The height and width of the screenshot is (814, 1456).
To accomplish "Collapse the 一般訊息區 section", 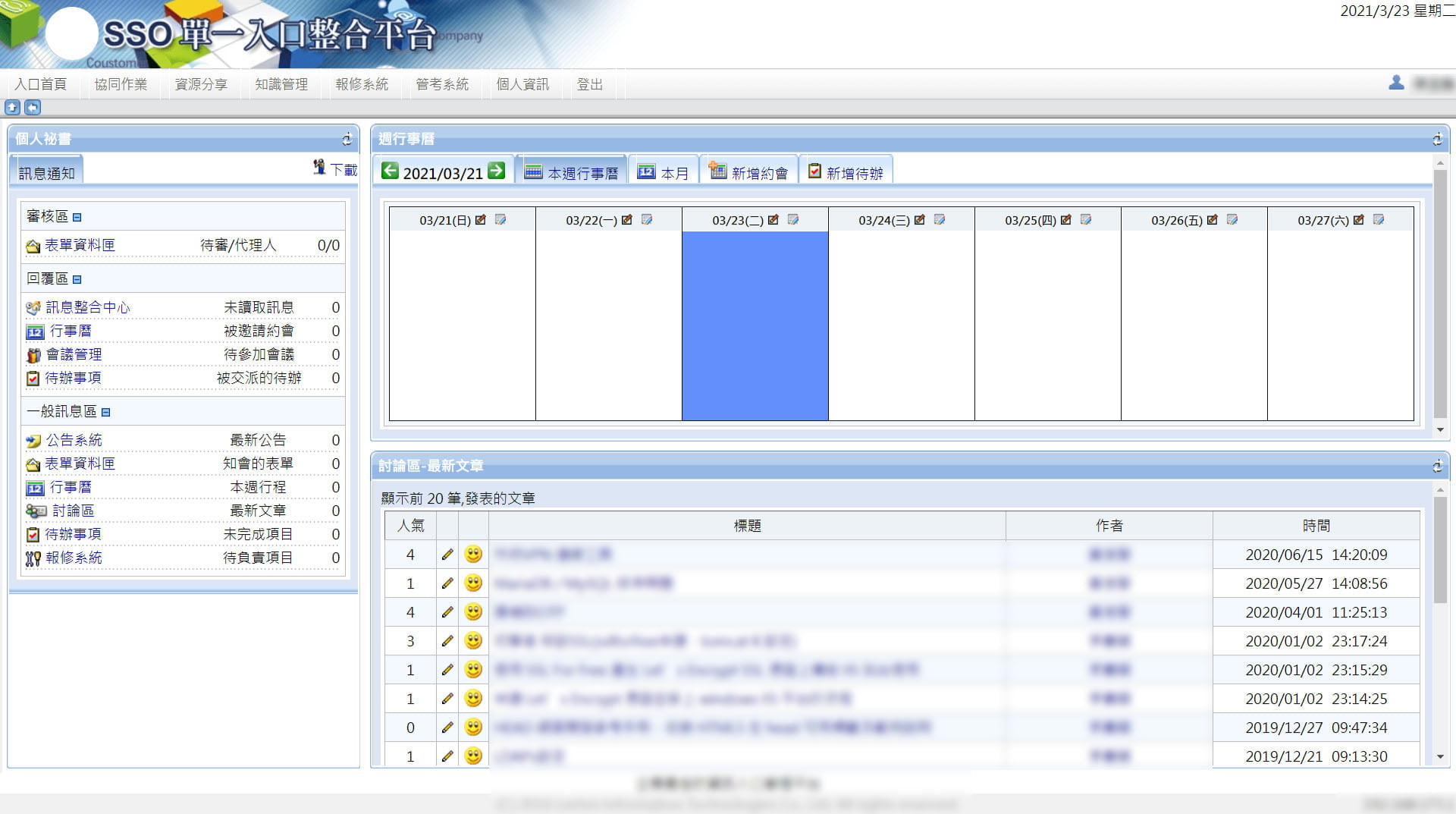I will coord(106,413).
